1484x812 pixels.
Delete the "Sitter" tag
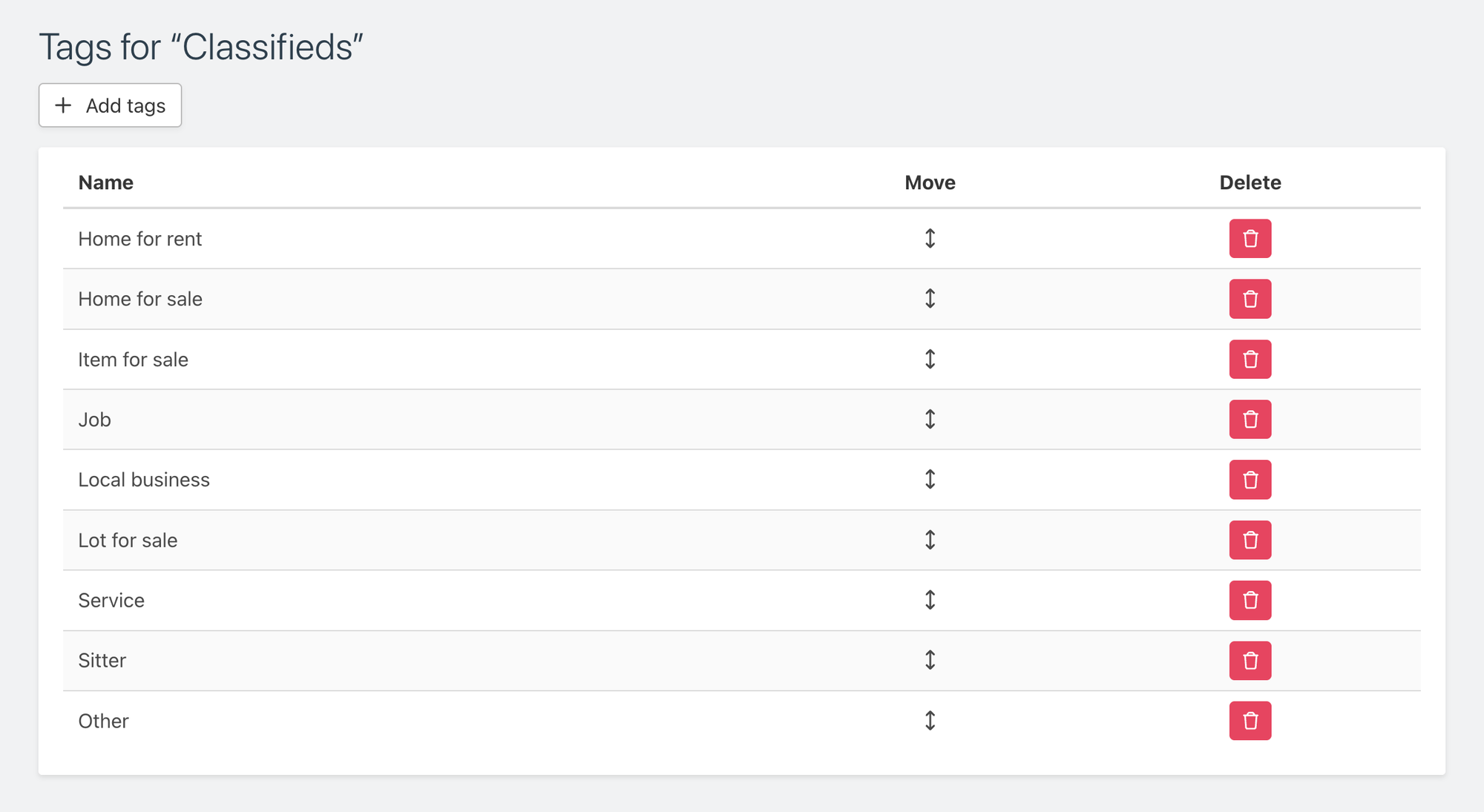tap(1250, 661)
